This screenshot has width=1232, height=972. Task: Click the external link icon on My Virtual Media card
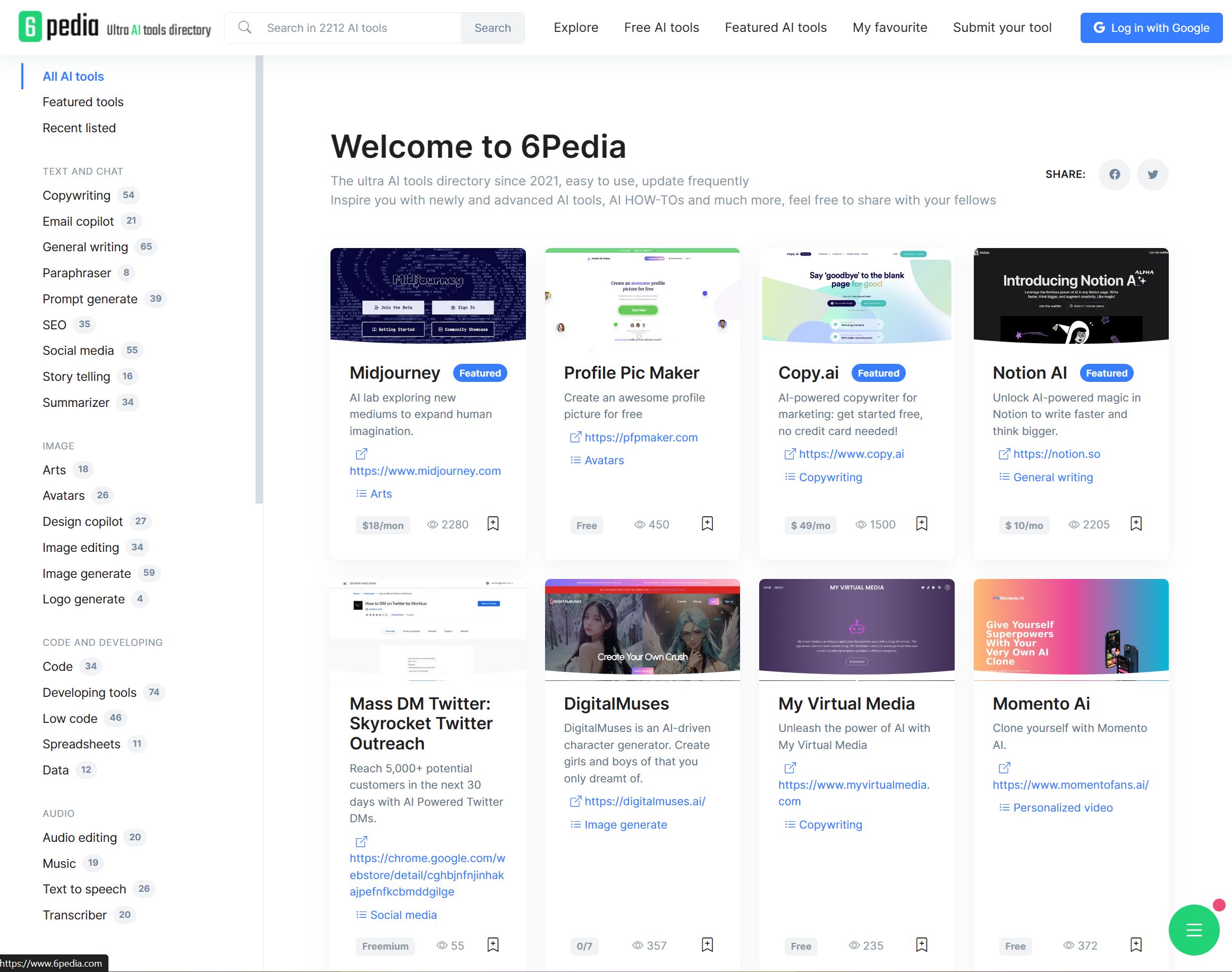[789, 767]
